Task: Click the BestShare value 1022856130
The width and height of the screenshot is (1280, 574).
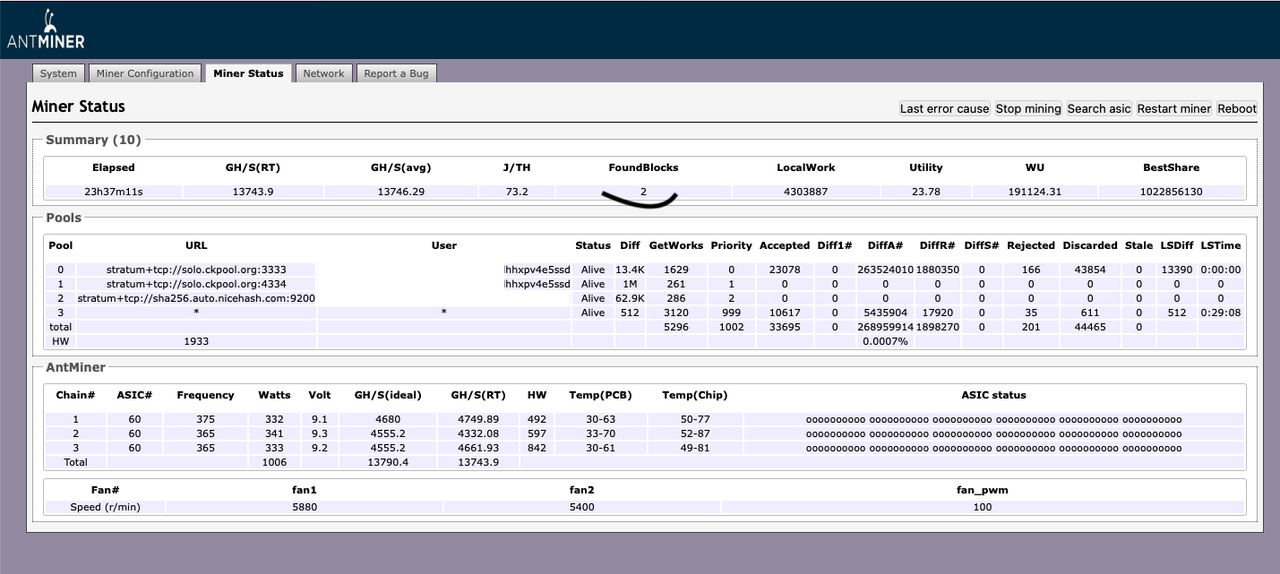Action: pos(1171,192)
